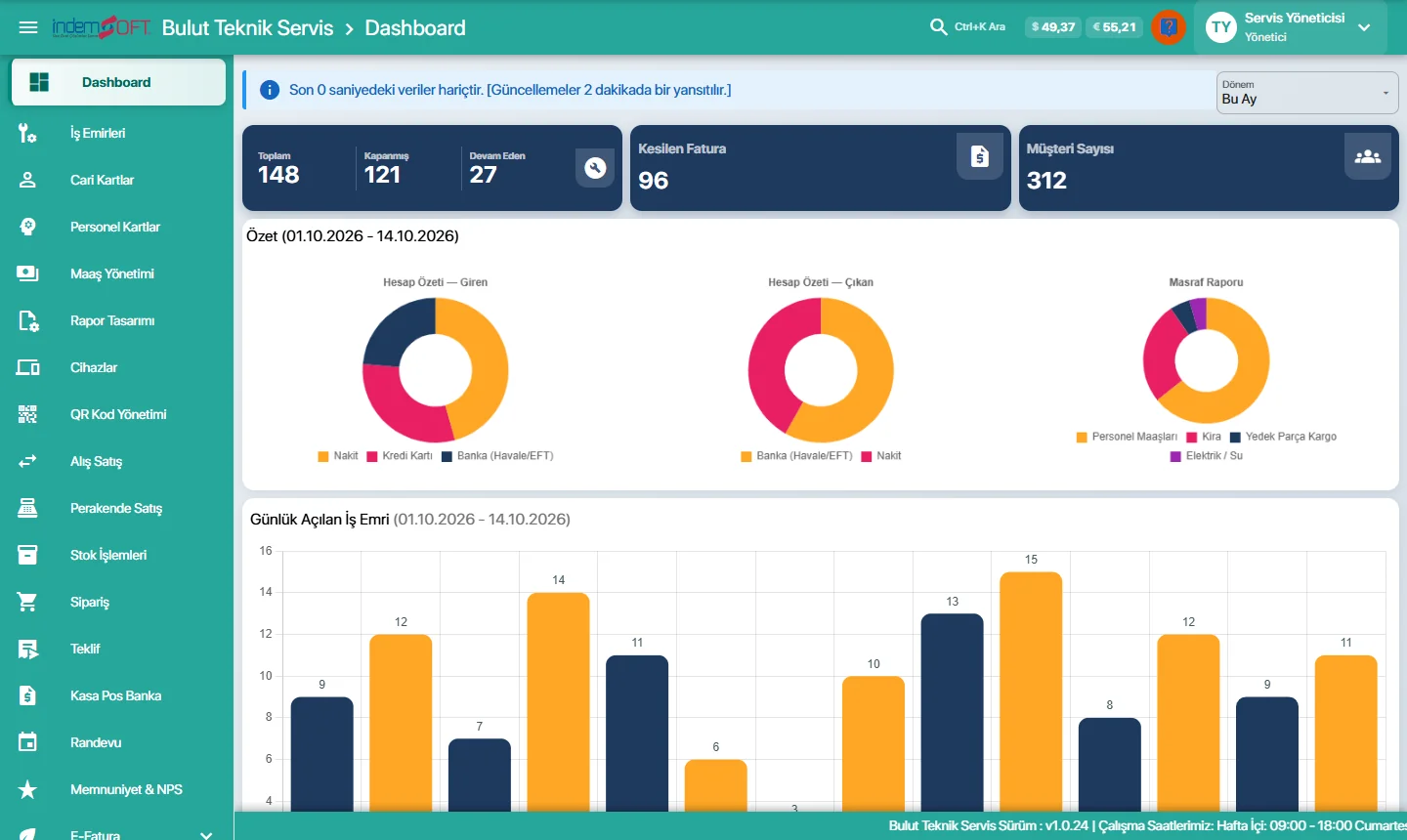The width and height of the screenshot is (1407, 840).
Task: Toggle the Kira legend entry
Action: click(x=1203, y=437)
